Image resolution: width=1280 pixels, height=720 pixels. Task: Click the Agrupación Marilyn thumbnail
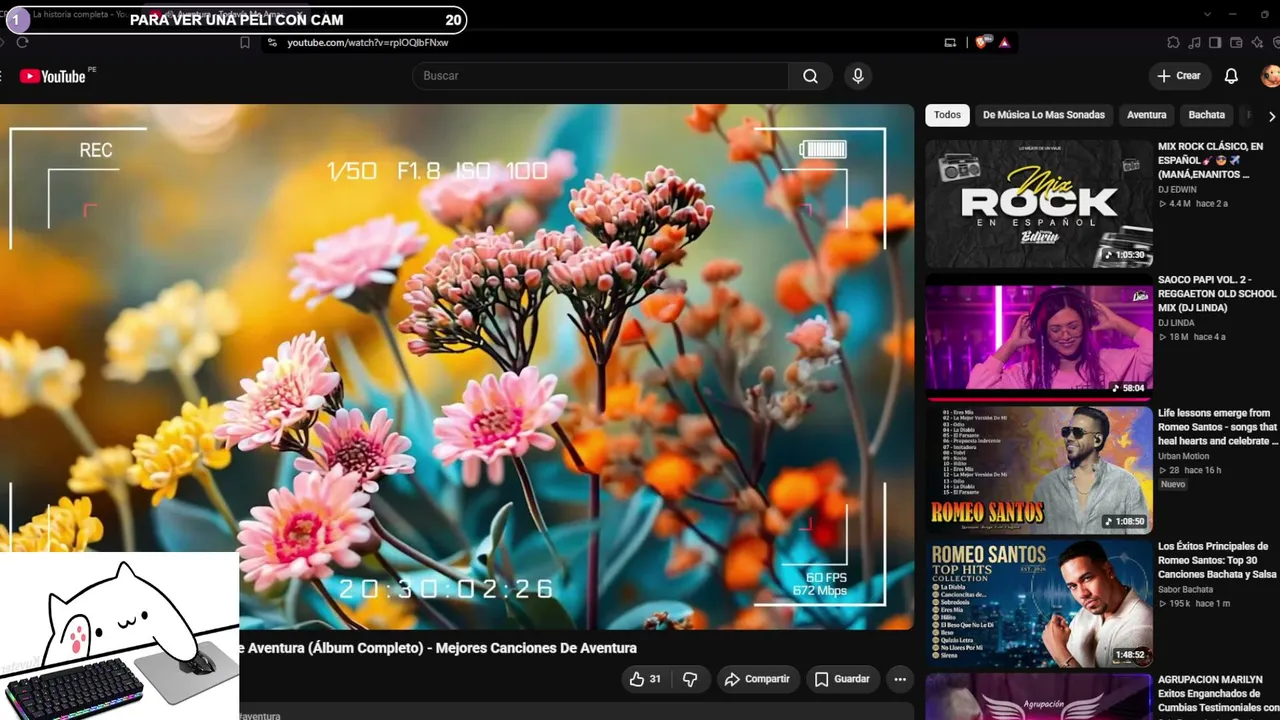tap(1039, 696)
